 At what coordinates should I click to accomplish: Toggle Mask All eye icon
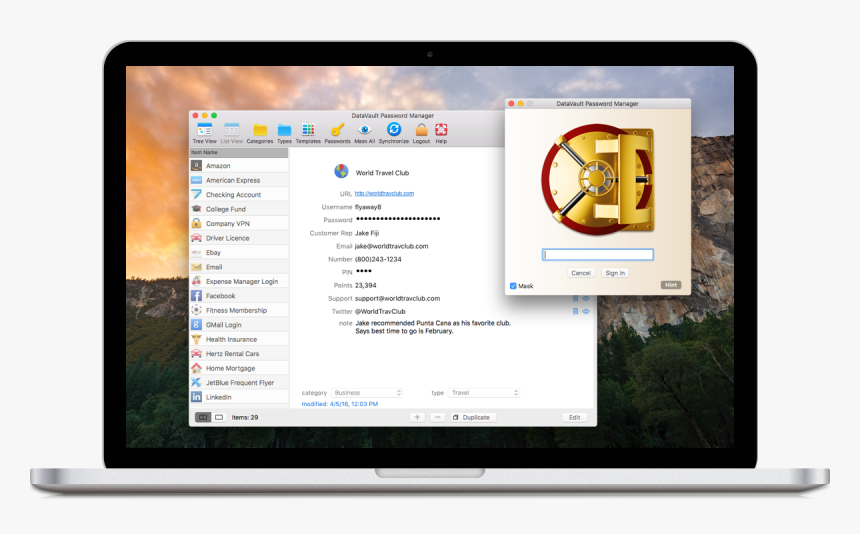365,133
